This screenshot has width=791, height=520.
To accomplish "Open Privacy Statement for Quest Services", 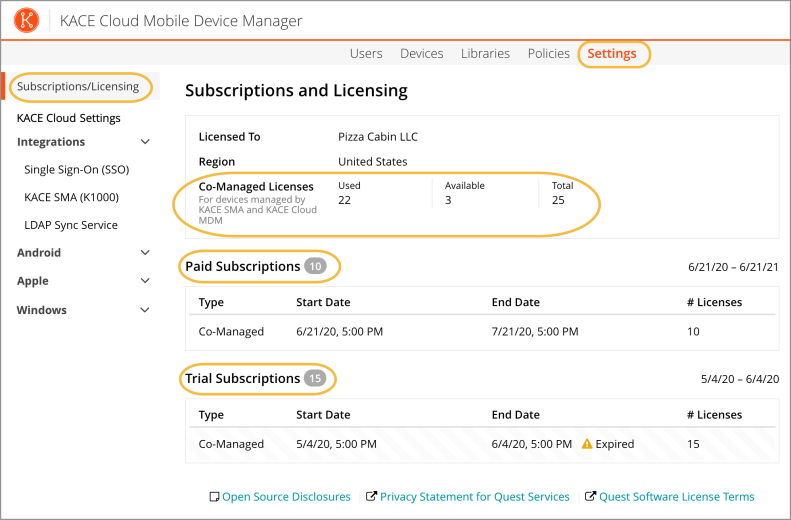I will (x=475, y=497).
